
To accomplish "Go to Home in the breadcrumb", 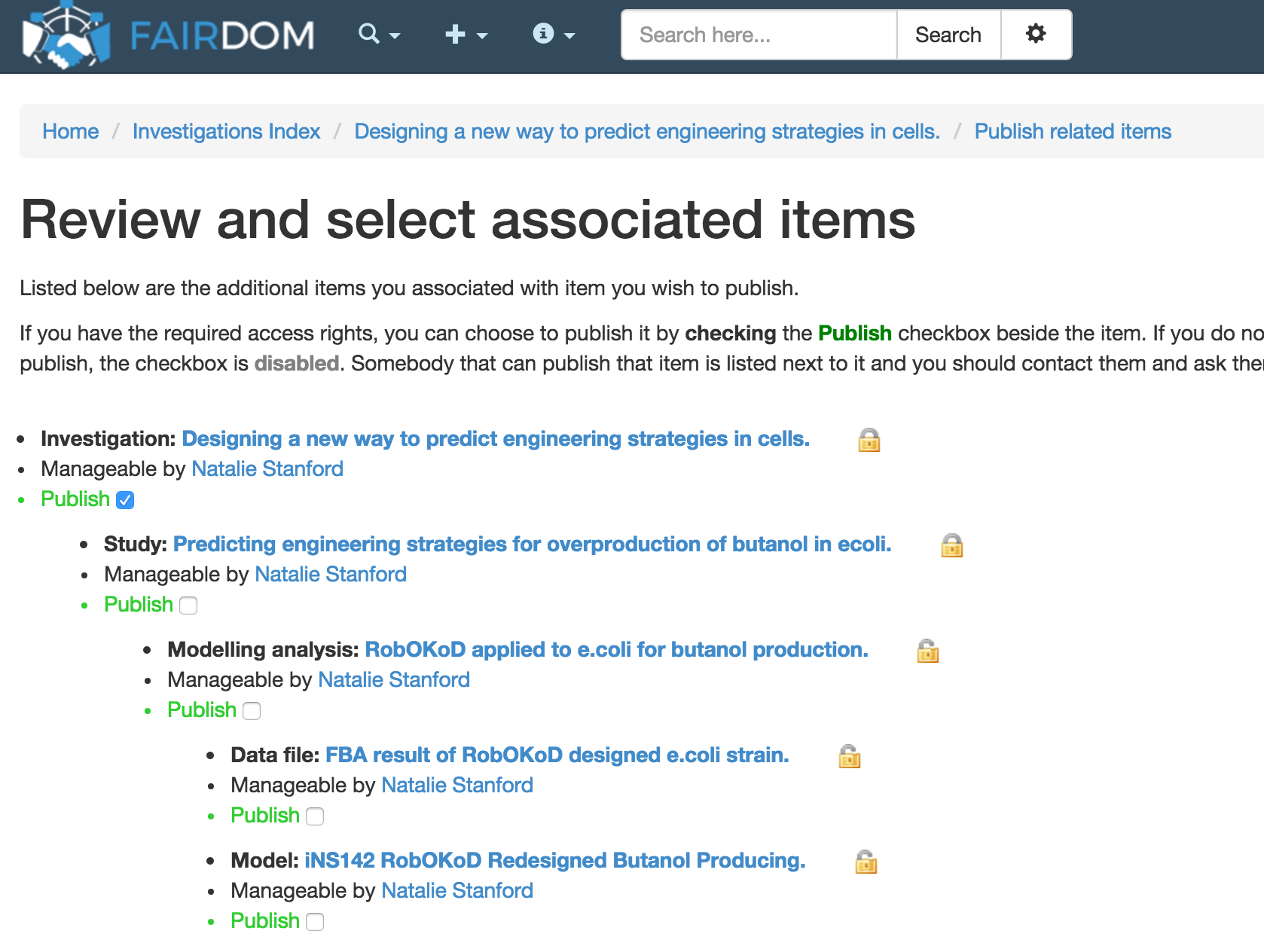I will coord(70,131).
